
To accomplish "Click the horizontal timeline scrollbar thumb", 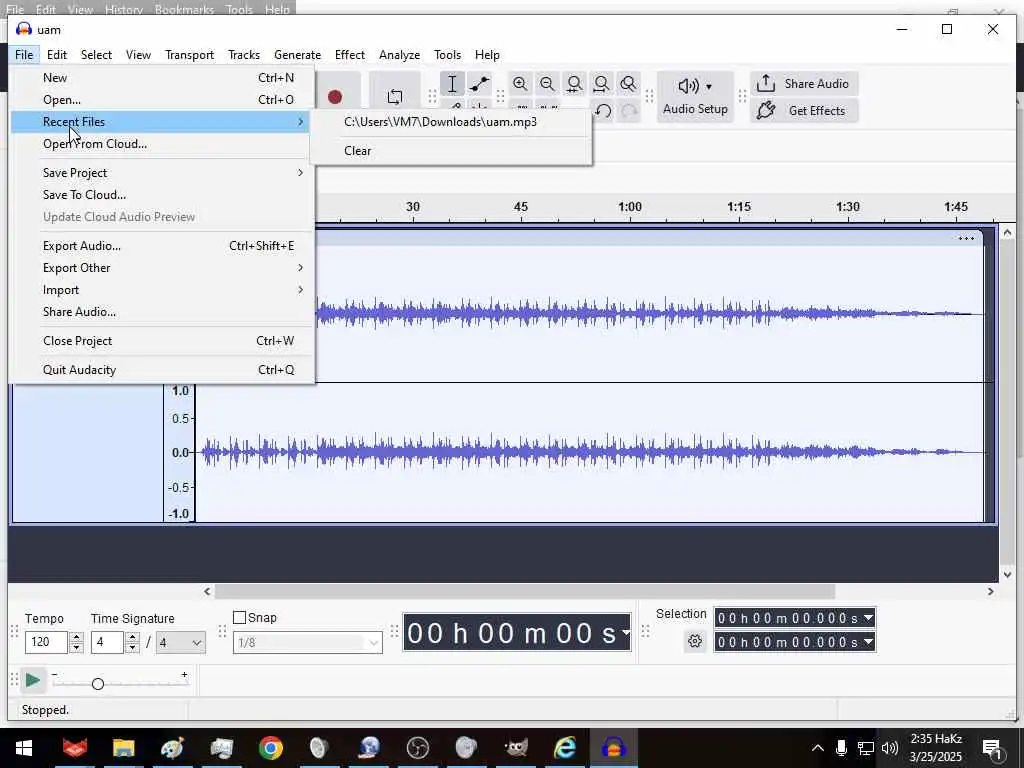I will (525, 592).
